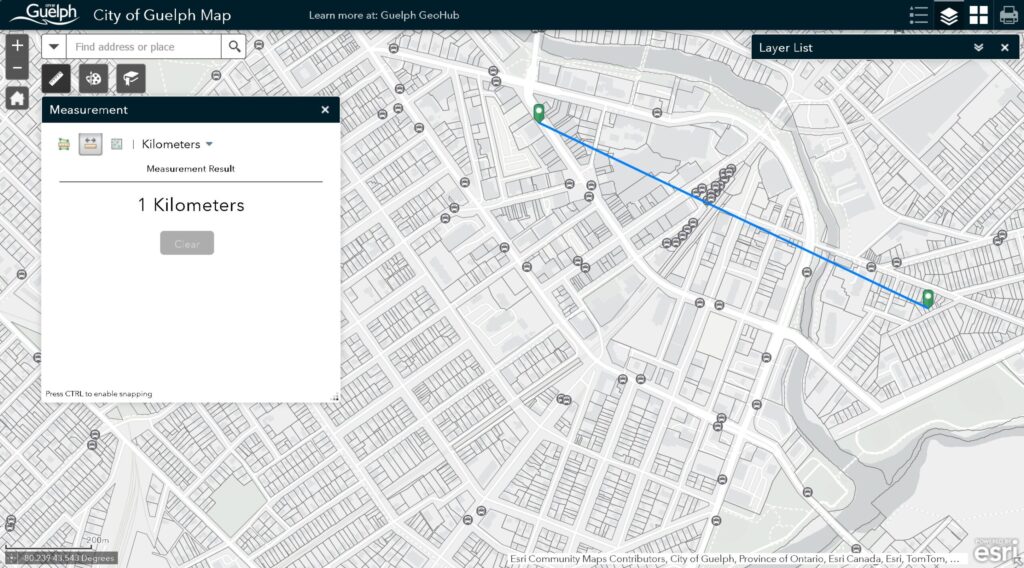
Task: Return to the default home extent
Action: click(17, 97)
